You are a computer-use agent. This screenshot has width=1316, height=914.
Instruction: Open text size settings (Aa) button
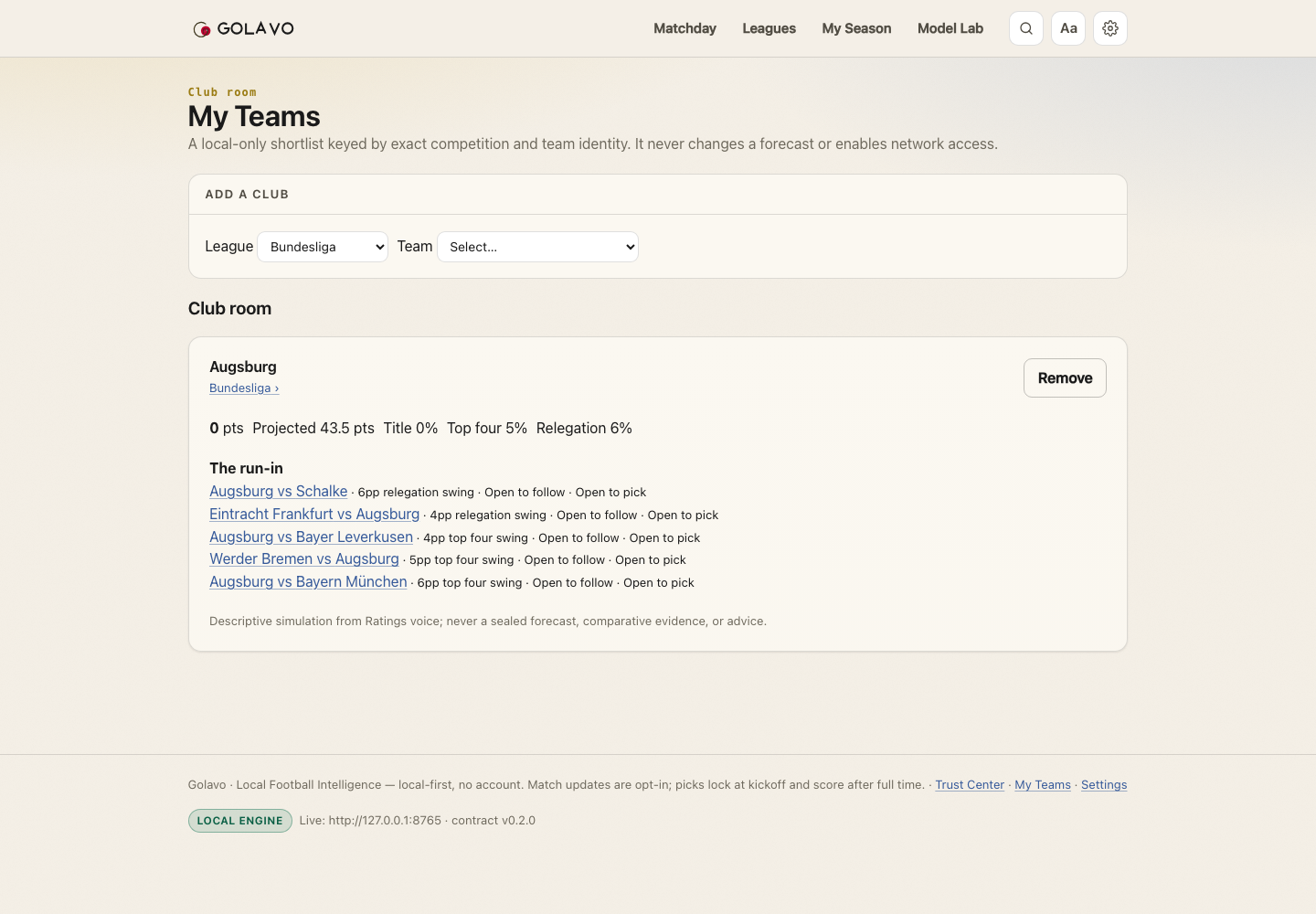pos(1068,28)
